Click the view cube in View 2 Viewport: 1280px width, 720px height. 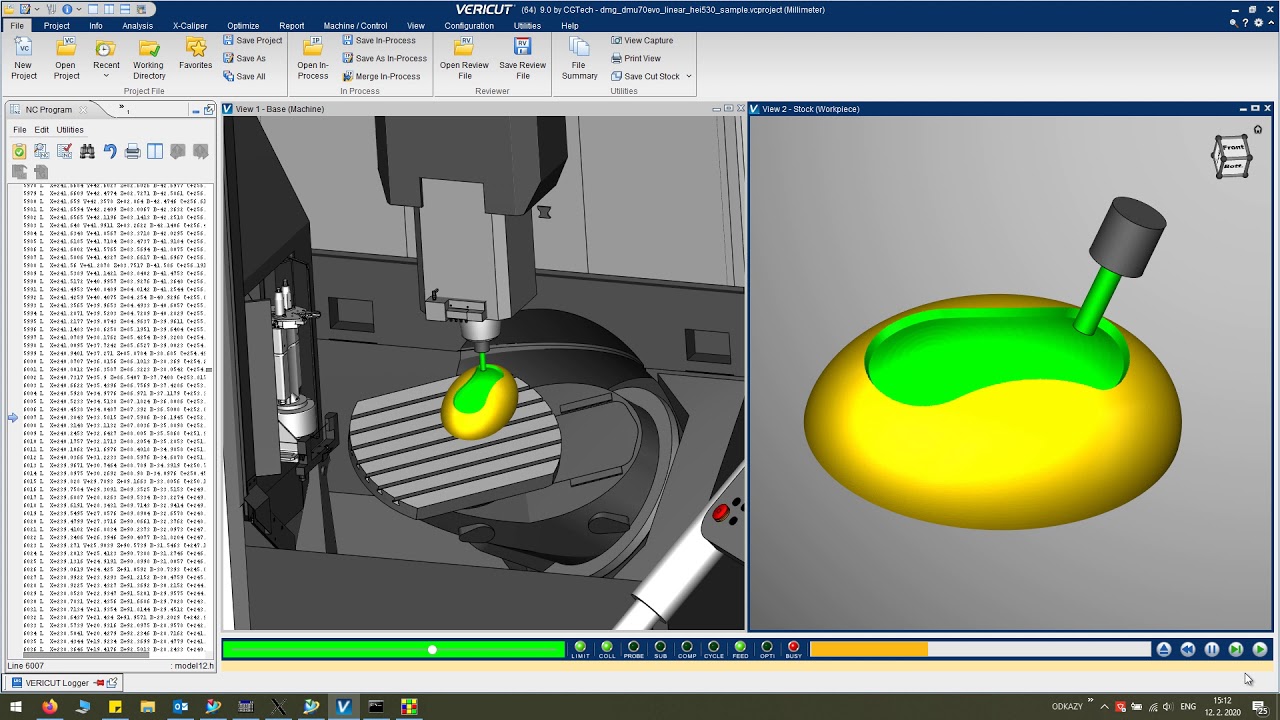pyautogui.click(x=1232, y=158)
